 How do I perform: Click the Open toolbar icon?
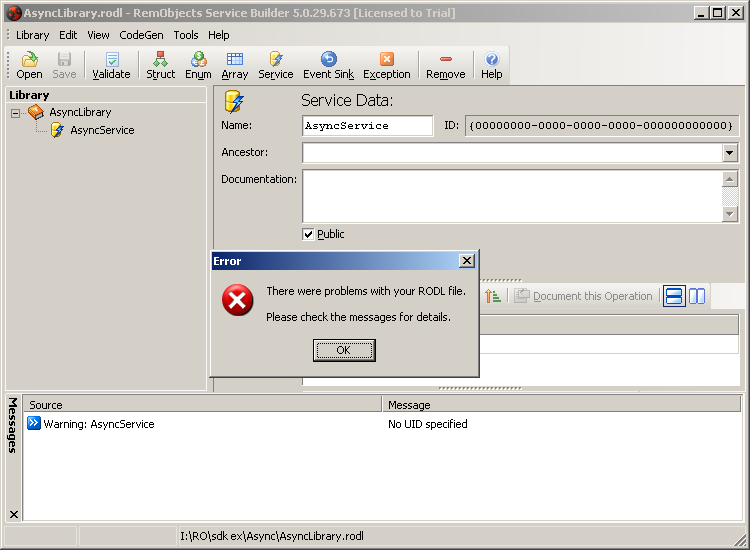point(29,65)
